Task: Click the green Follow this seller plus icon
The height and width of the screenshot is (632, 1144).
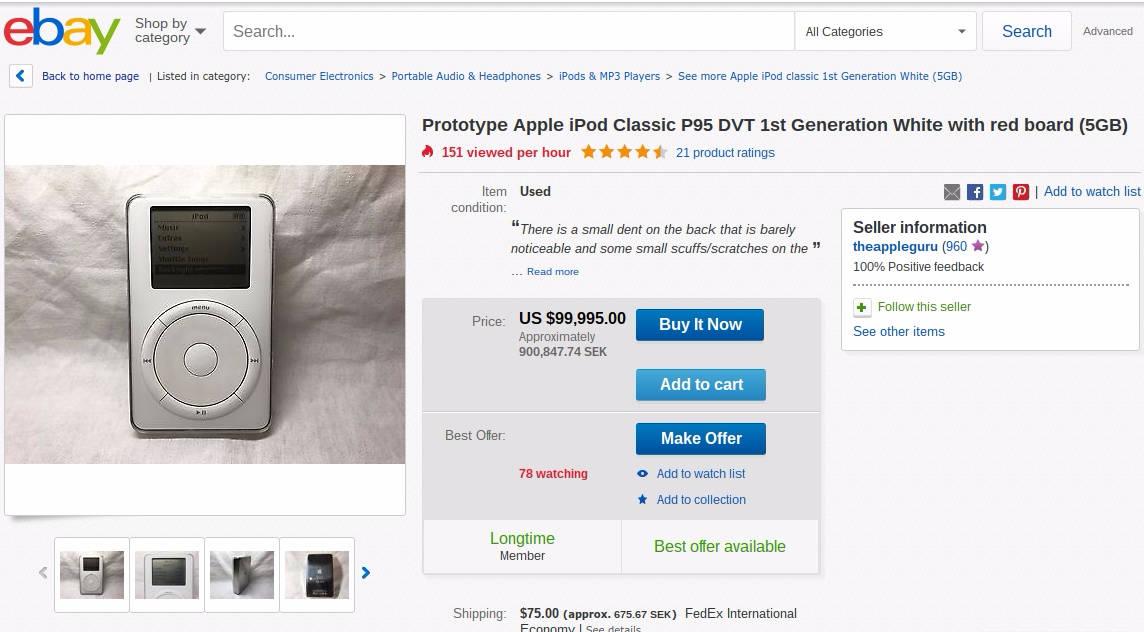Action: [x=862, y=307]
